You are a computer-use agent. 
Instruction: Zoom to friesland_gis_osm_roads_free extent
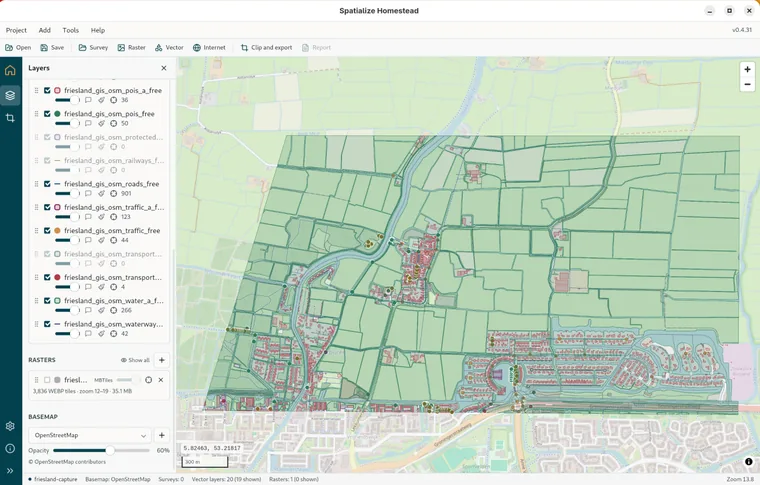tap(113, 194)
